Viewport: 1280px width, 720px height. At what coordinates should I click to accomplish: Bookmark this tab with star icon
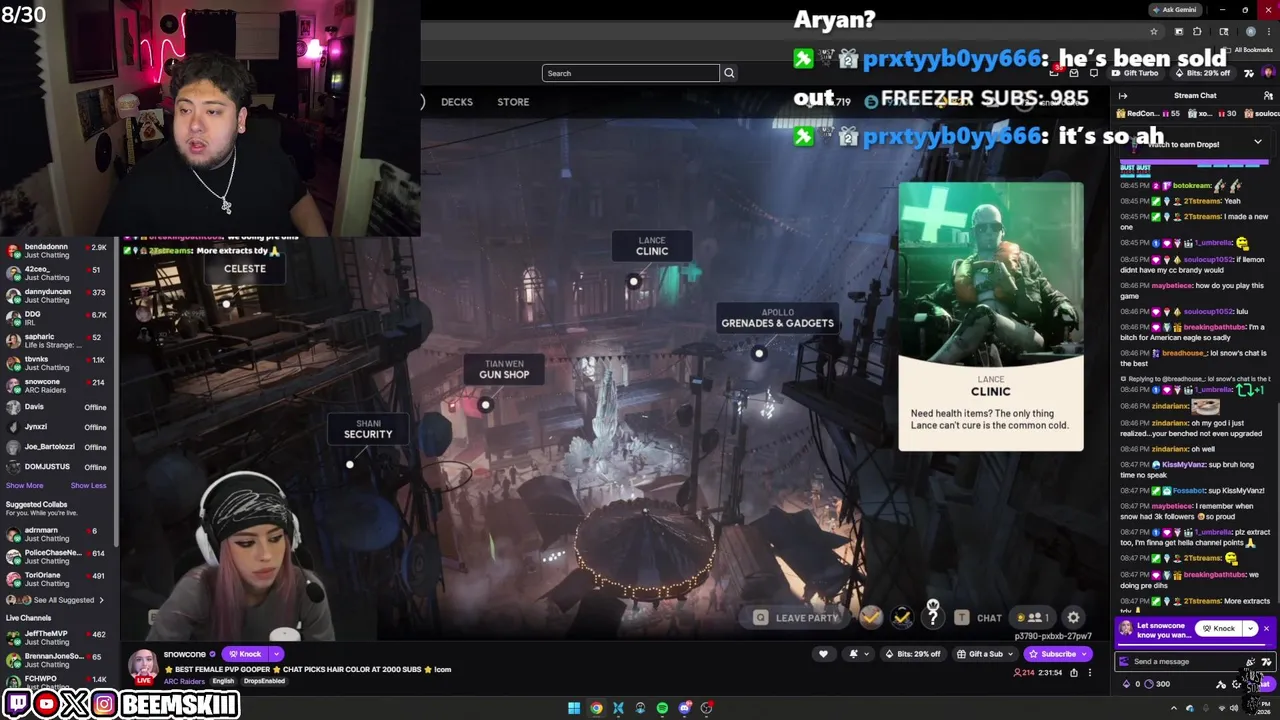click(1153, 32)
